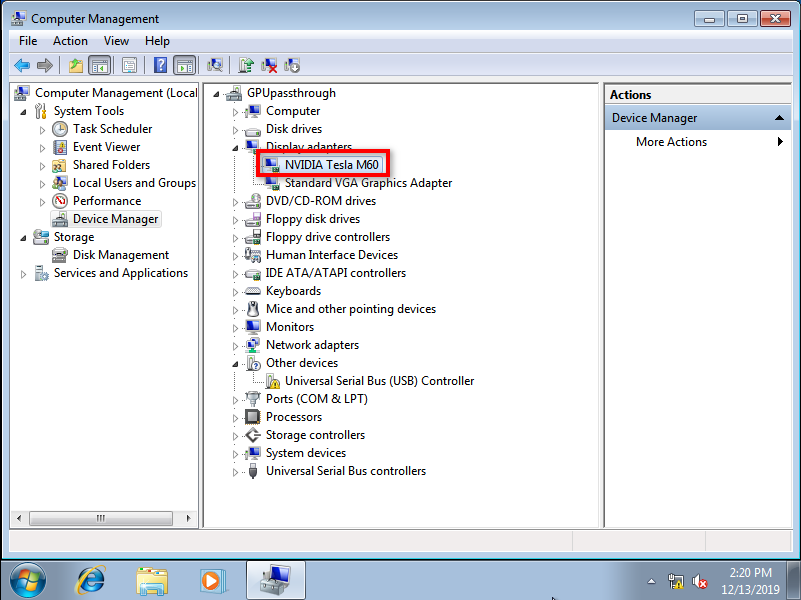This screenshot has height=600, width=801.
Task: Expand the Network adapters category
Action: [235, 346]
